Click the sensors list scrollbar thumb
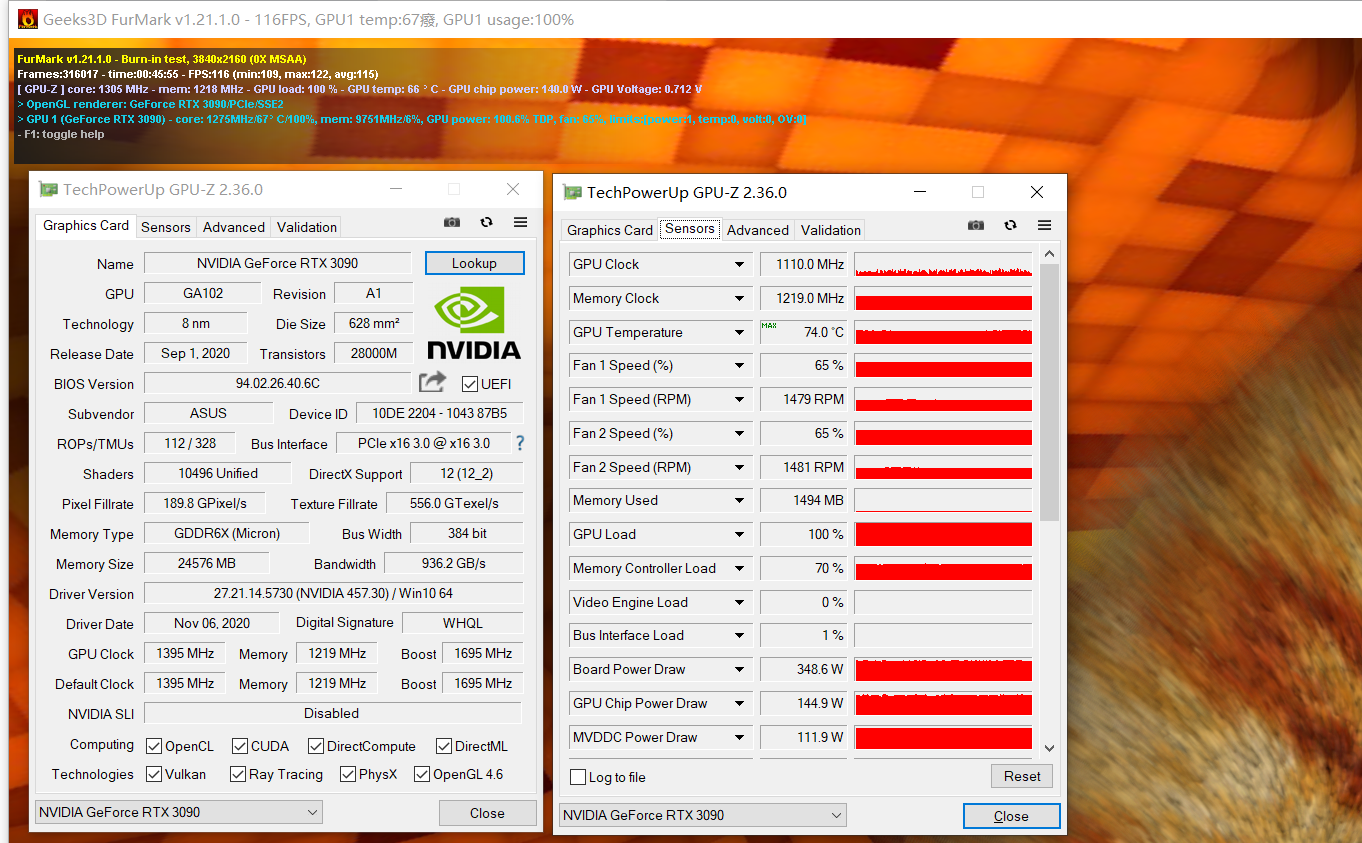Image resolution: width=1362 pixels, height=843 pixels. 1049,393
